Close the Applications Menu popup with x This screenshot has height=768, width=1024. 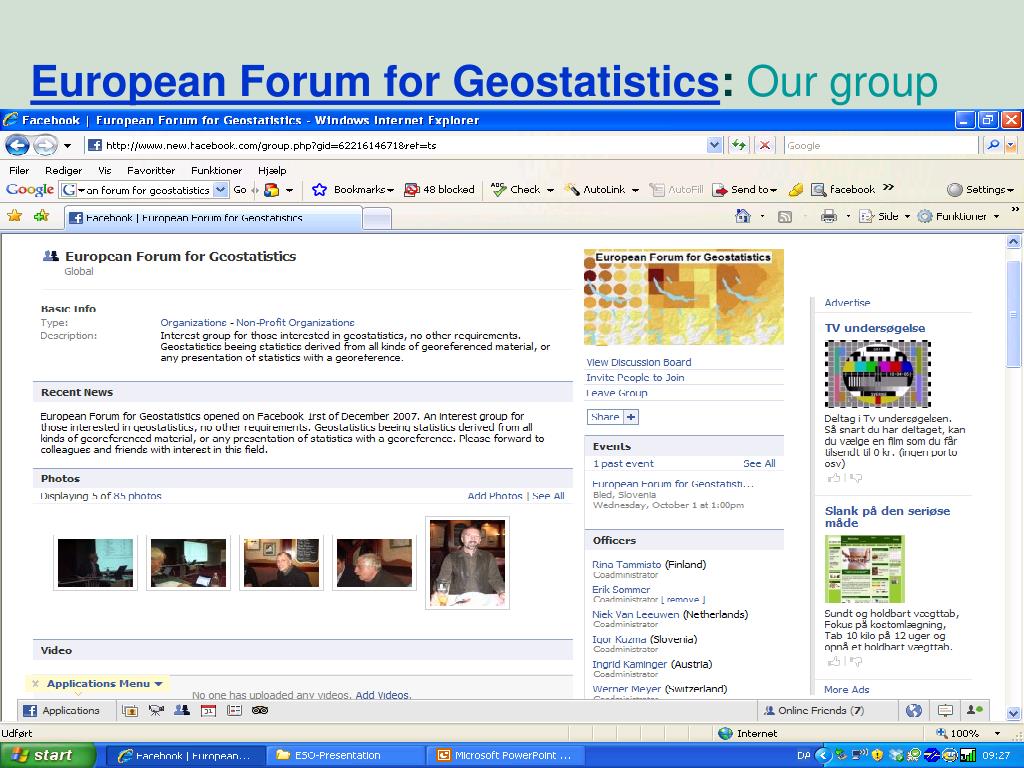pyautogui.click(x=35, y=684)
